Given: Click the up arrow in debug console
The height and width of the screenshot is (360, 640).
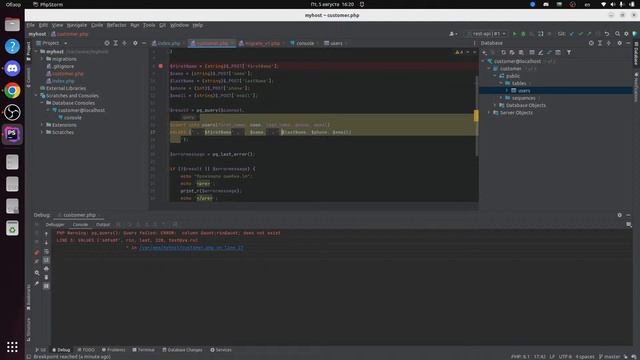Looking at the screenshot, I should pos(46,234).
